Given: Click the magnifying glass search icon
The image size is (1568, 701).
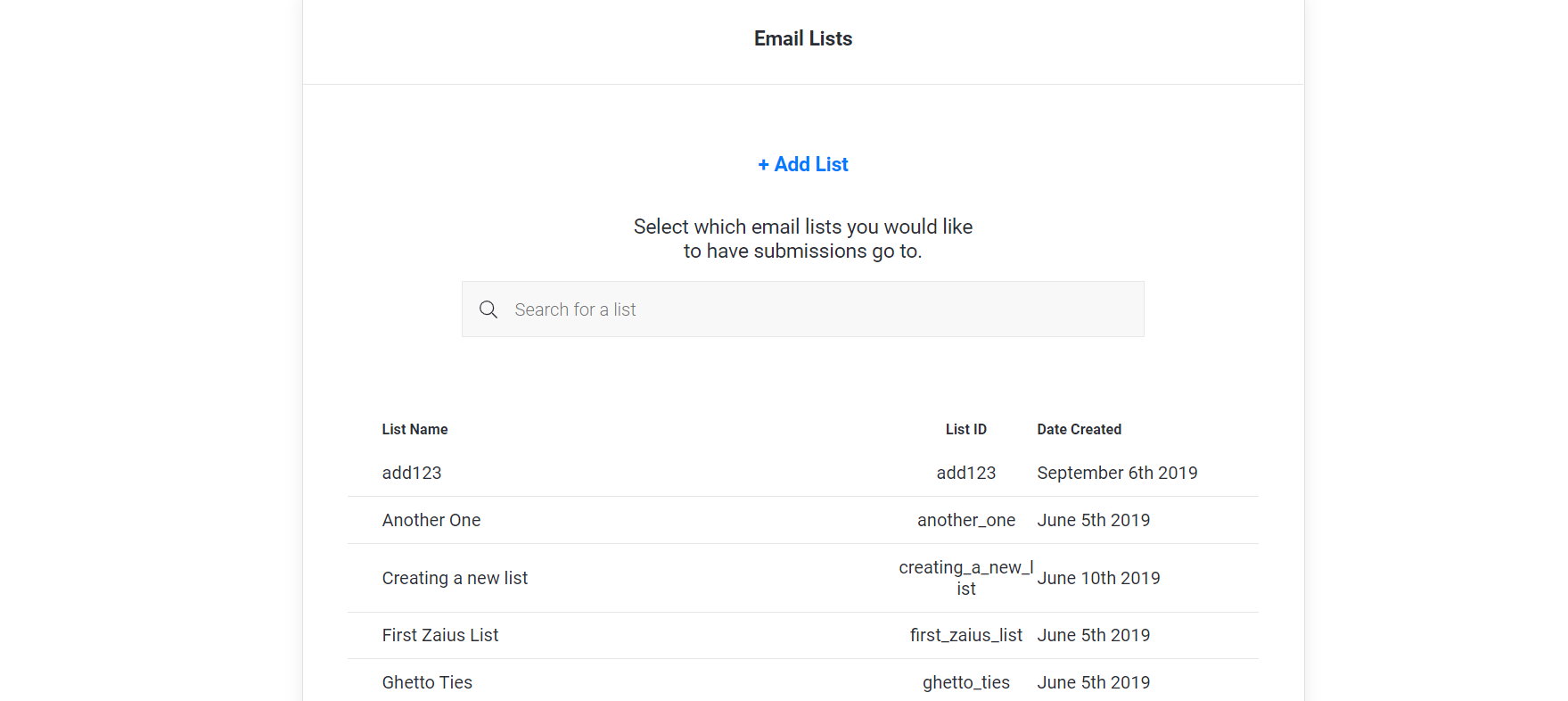Looking at the screenshot, I should [488, 309].
